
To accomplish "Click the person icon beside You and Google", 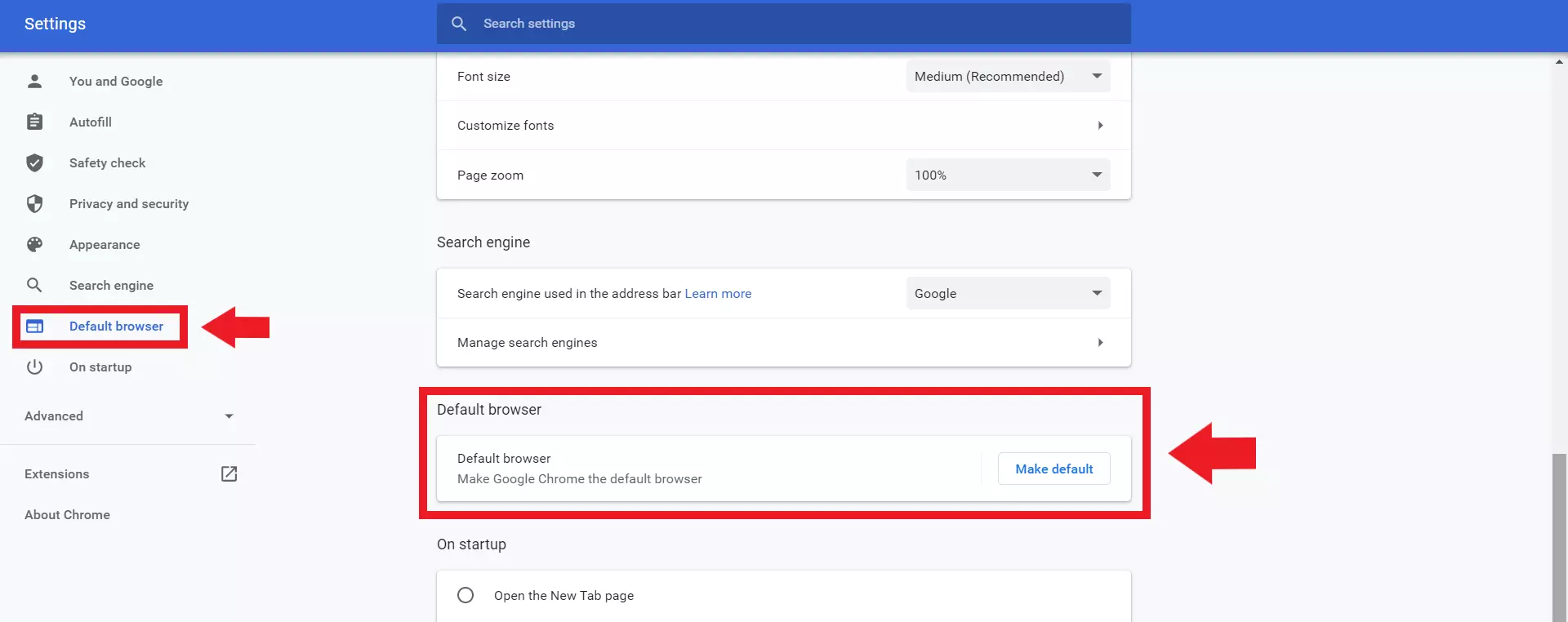I will click(34, 81).
